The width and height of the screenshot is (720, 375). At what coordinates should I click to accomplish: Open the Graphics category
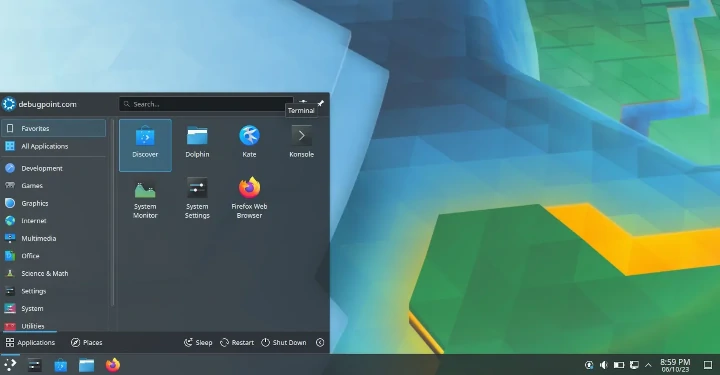tap(53, 203)
